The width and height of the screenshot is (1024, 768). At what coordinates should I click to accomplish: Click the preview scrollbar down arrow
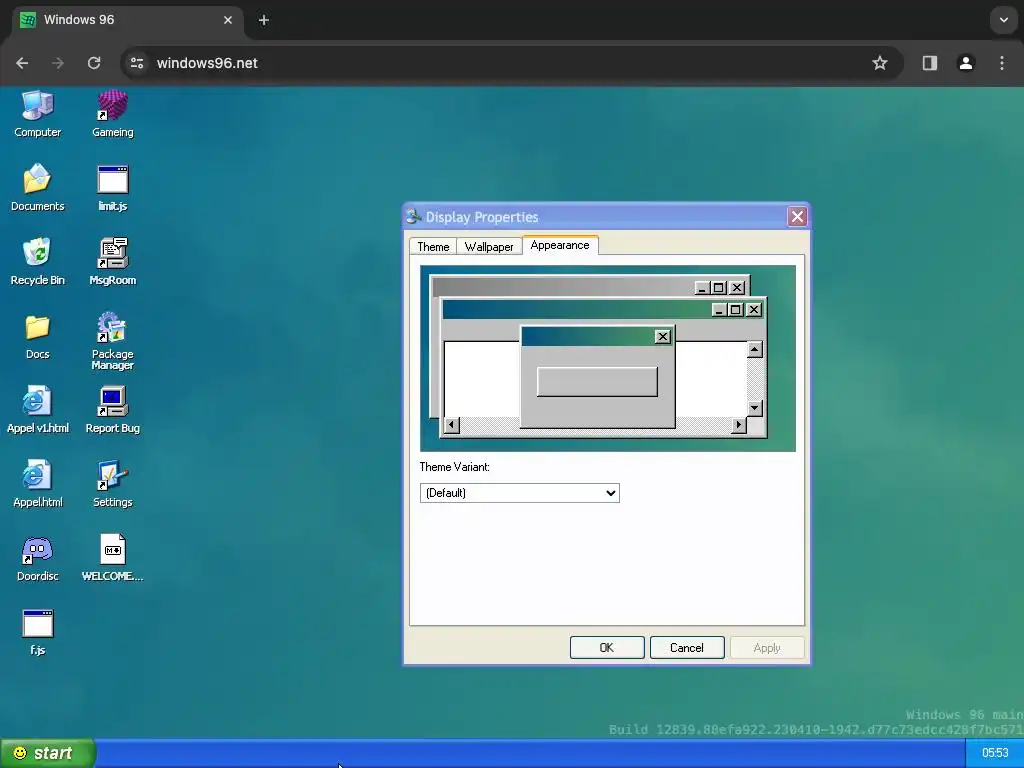(754, 408)
